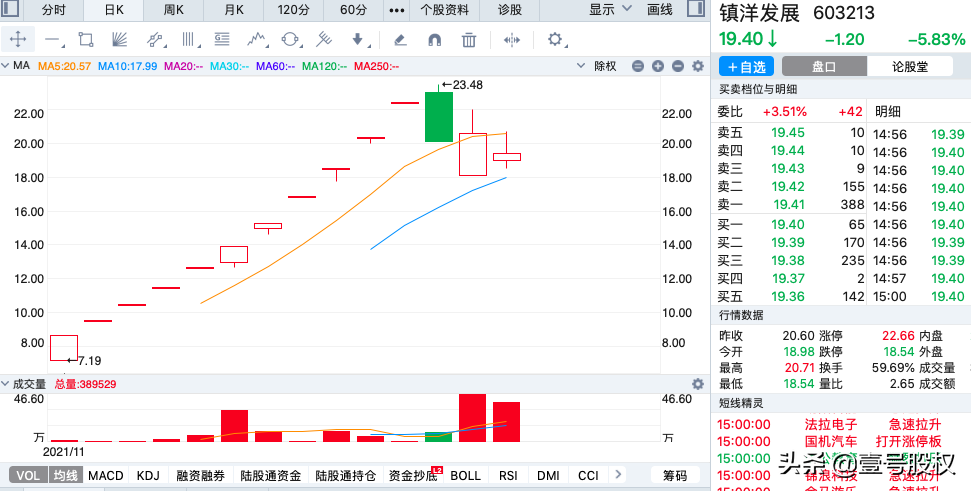The image size is (971, 491).
Task: Click the horizontal stretch arrows icon
Action: 512,40
